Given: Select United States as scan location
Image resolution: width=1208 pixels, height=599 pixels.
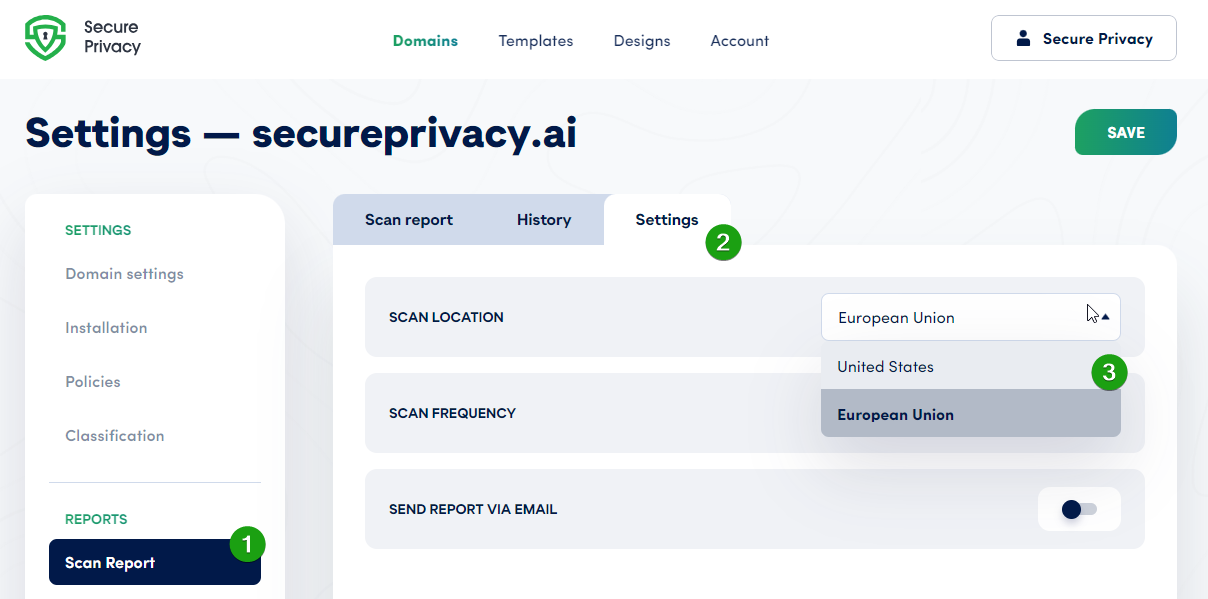Looking at the screenshot, I should pos(885,366).
